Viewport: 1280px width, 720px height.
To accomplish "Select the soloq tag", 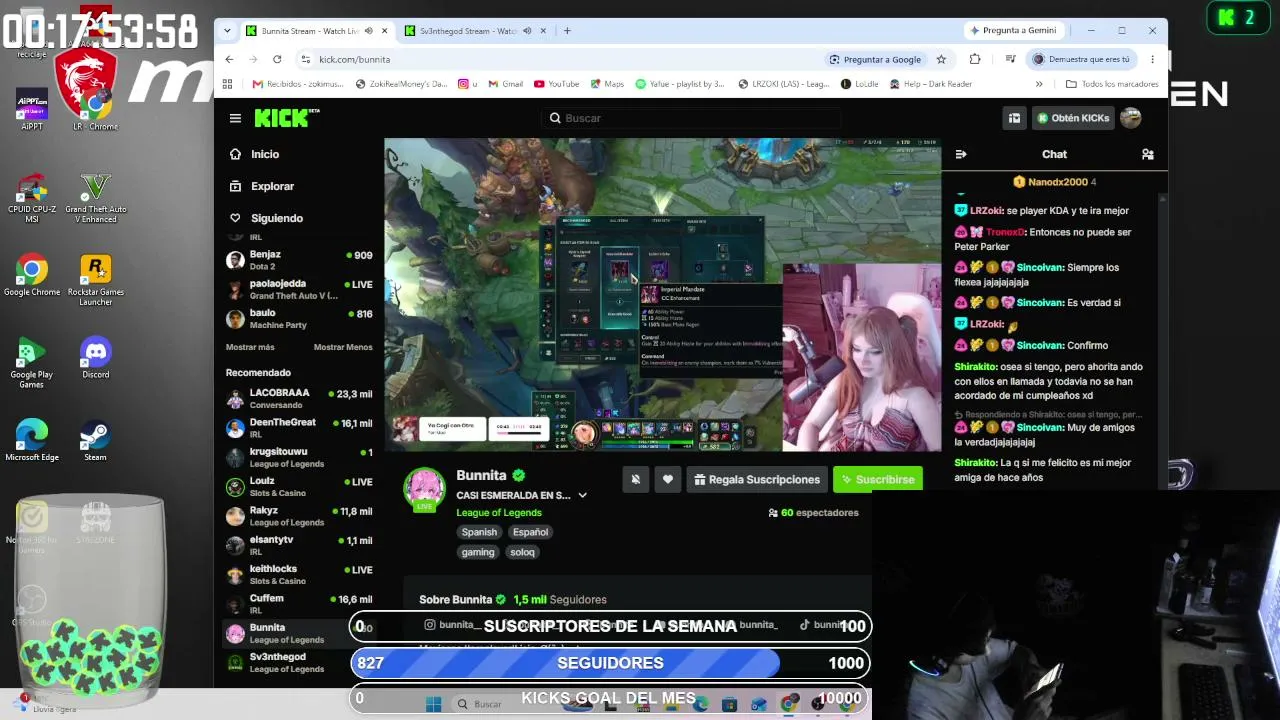I will (522, 552).
